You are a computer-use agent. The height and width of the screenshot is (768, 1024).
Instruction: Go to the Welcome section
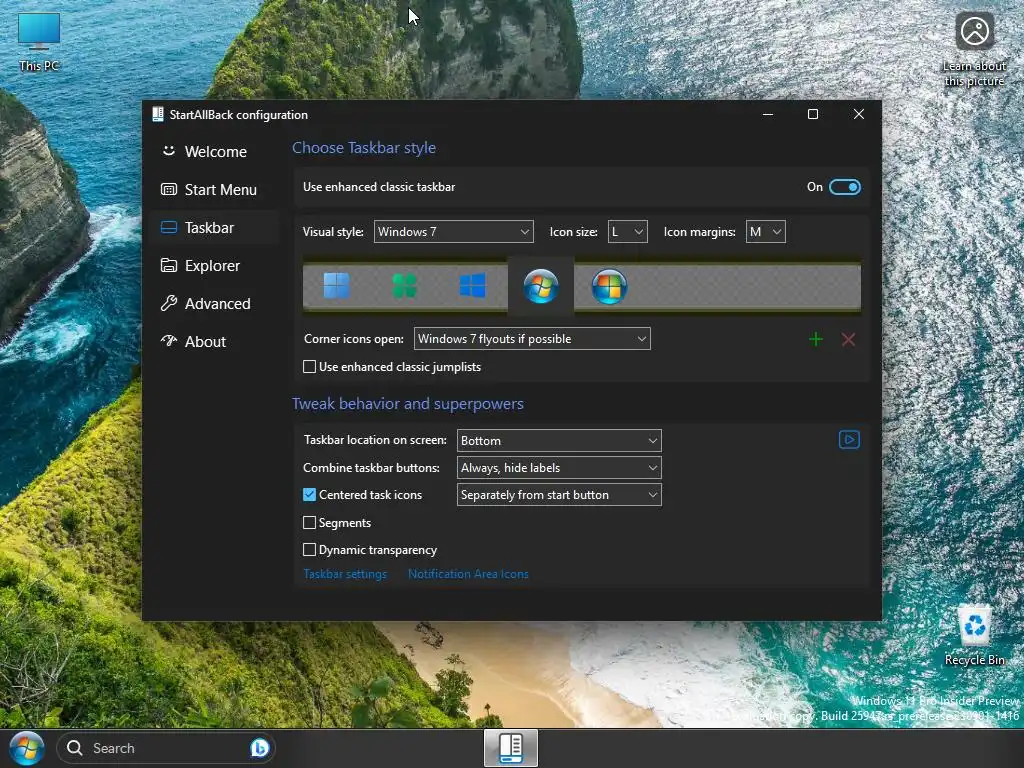tap(214, 152)
